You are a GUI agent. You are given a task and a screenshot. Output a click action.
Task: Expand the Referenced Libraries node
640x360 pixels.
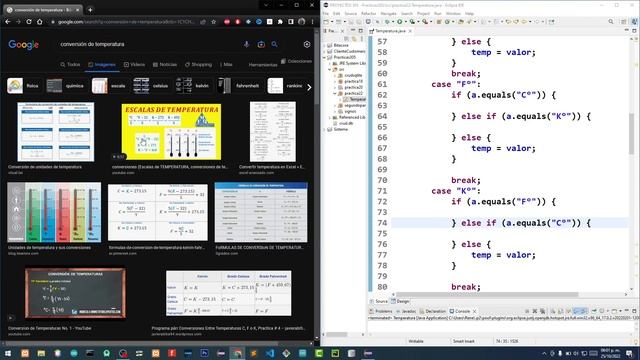pyautogui.click(x=330, y=118)
